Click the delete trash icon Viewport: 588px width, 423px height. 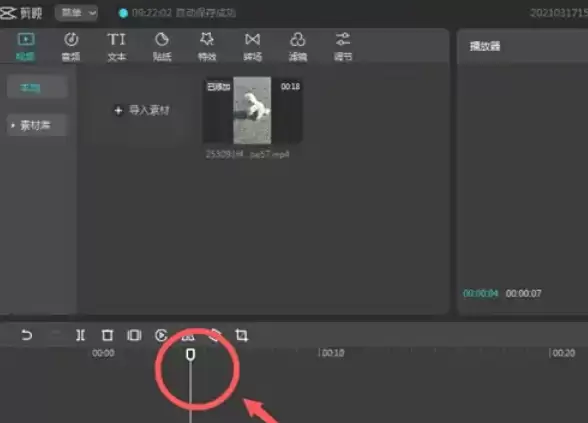[x=107, y=335]
